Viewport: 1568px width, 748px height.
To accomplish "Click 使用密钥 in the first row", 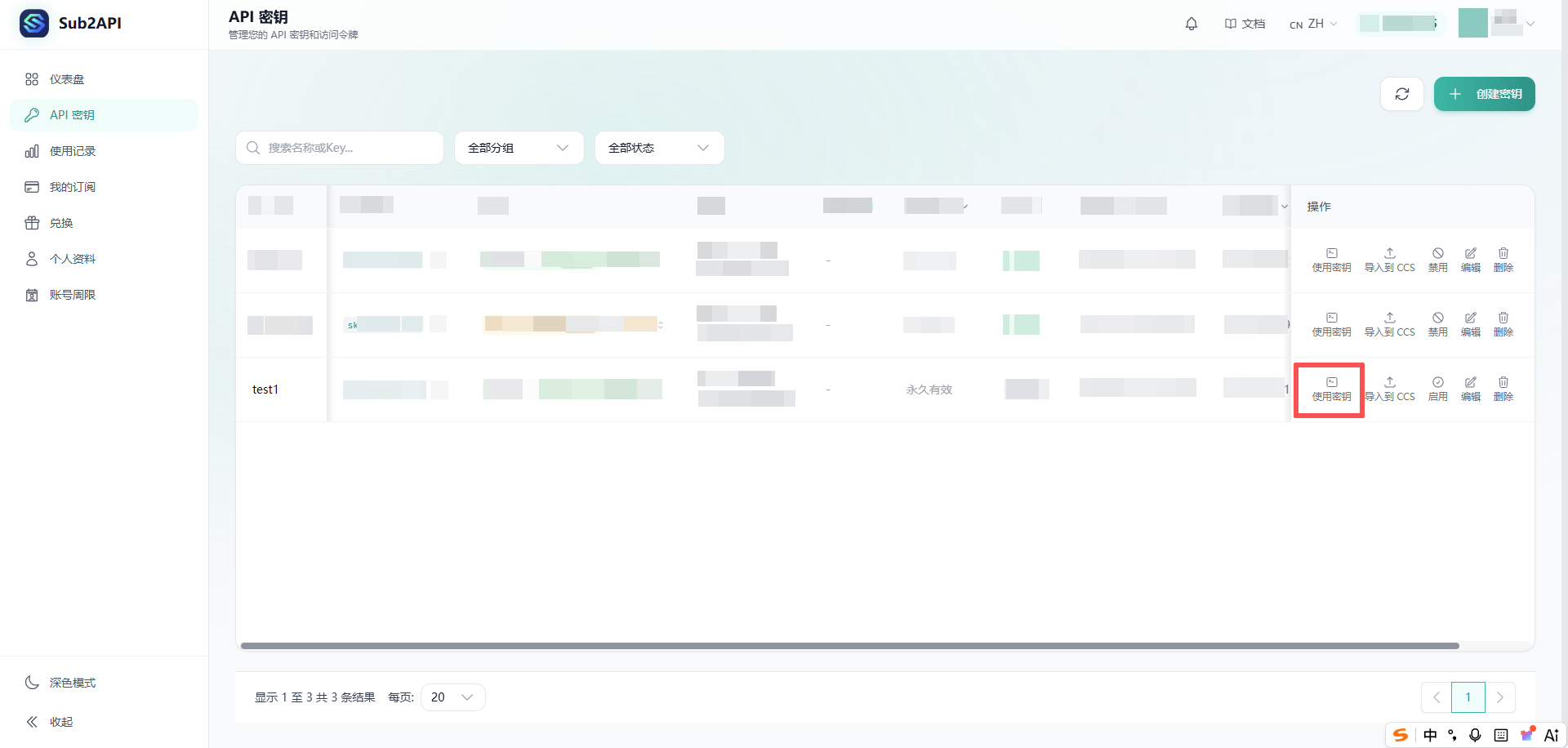I will point(1331,260).
